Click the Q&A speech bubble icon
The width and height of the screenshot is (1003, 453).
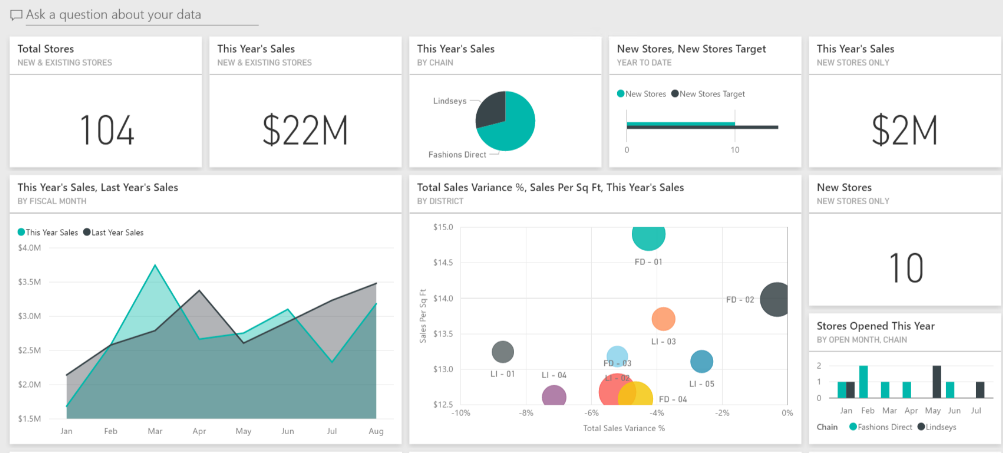pyautogui.click(x=16, y=15)
